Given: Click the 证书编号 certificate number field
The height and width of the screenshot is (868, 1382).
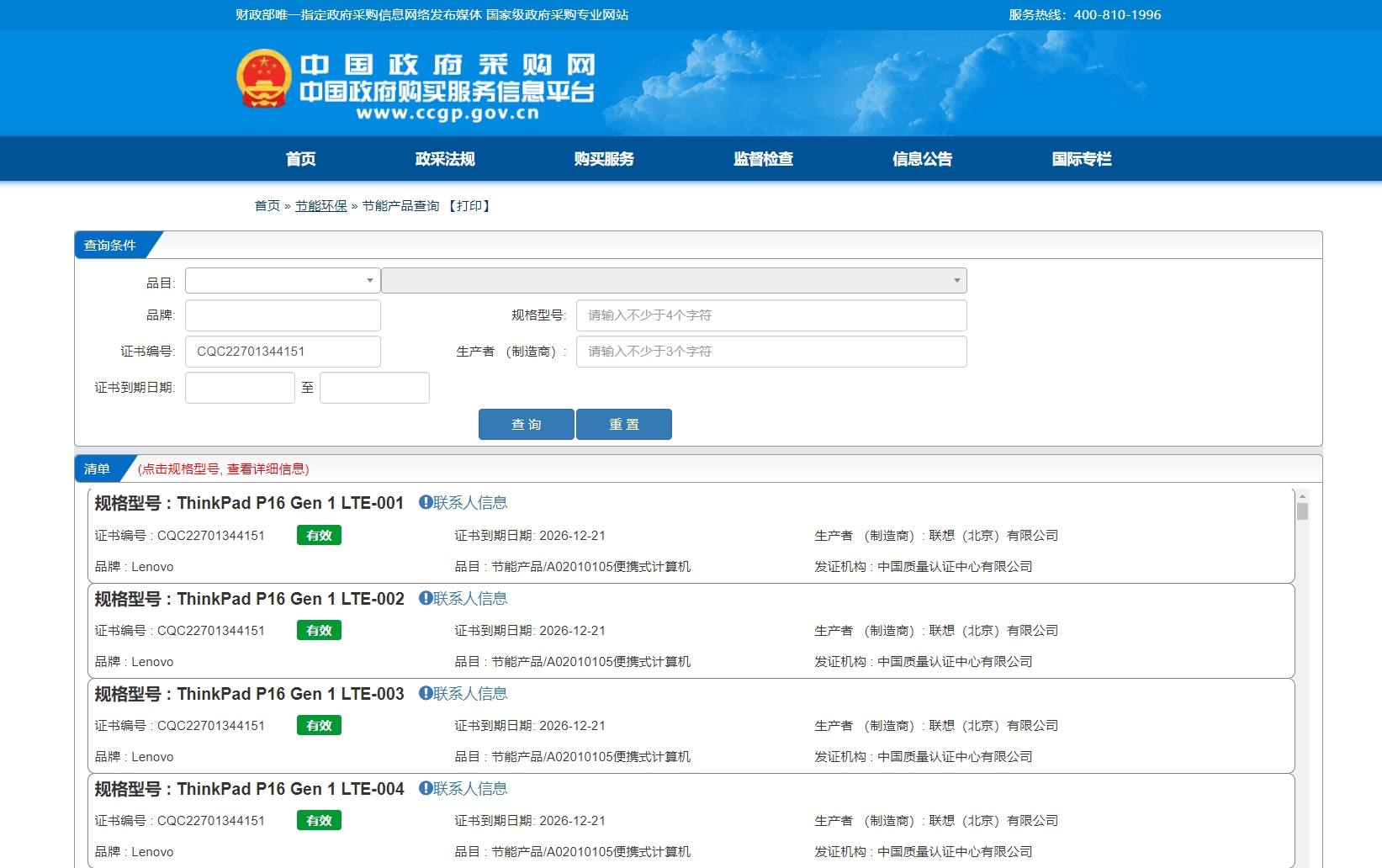Looking at the screenshot, I should (x=282, y=352).
